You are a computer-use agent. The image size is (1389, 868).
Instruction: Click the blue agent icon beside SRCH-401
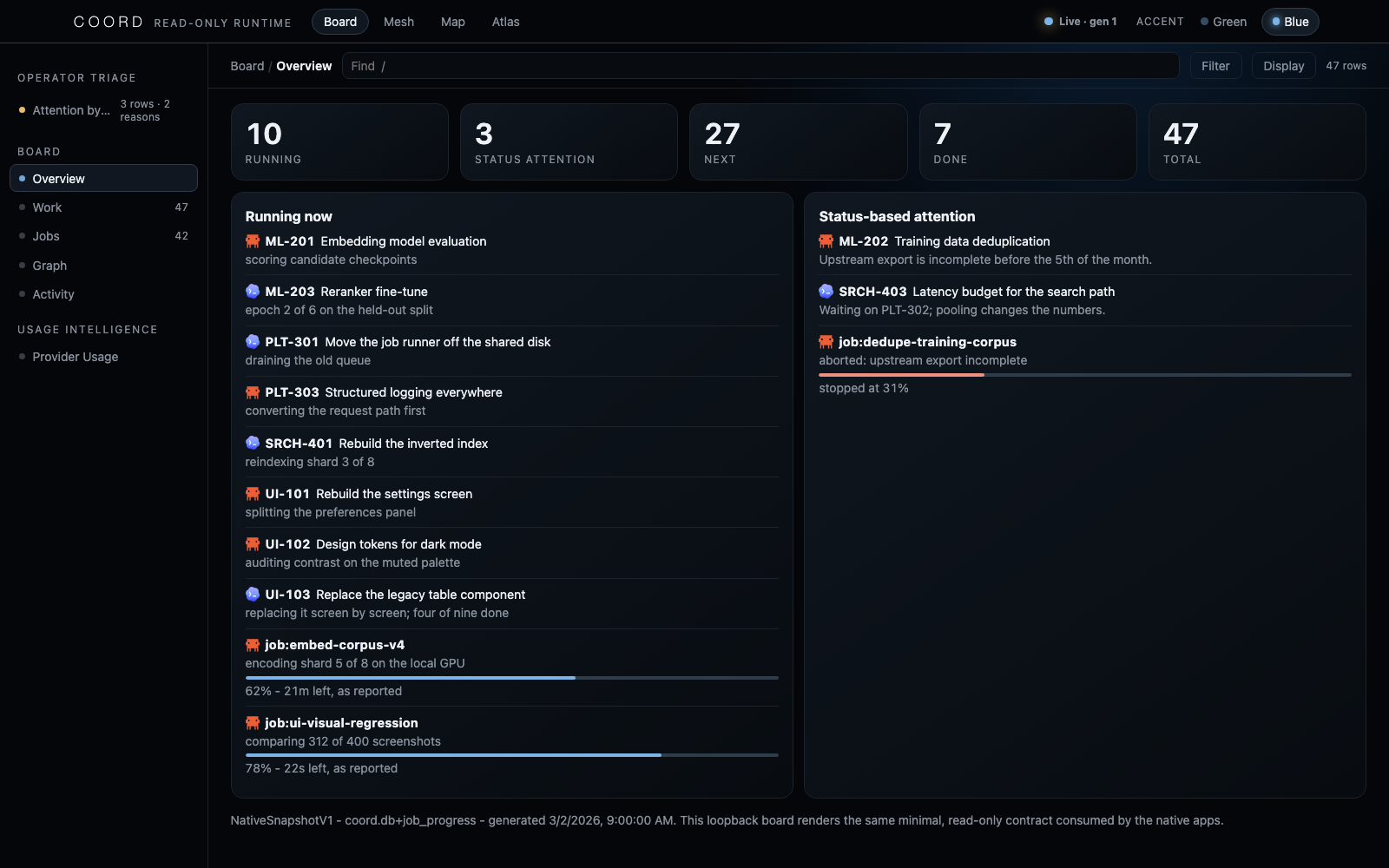pos(253,443)
